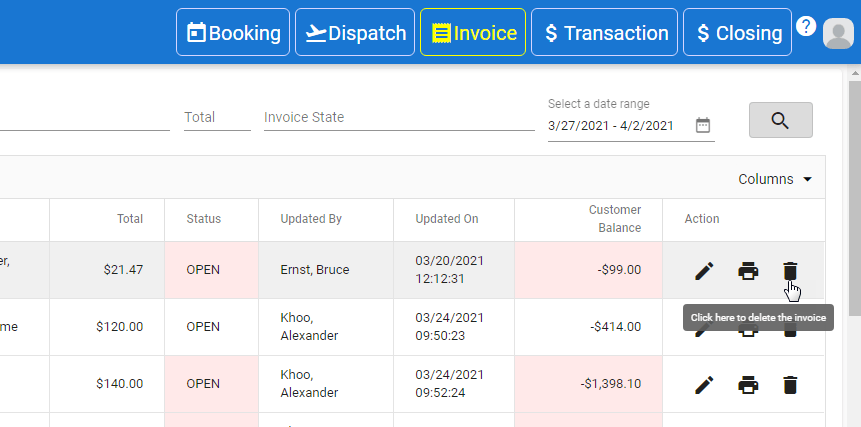The image size is (861, 427).
Task: Edit the $21.47 invoice with pencil icon
Action: [704, 271]
